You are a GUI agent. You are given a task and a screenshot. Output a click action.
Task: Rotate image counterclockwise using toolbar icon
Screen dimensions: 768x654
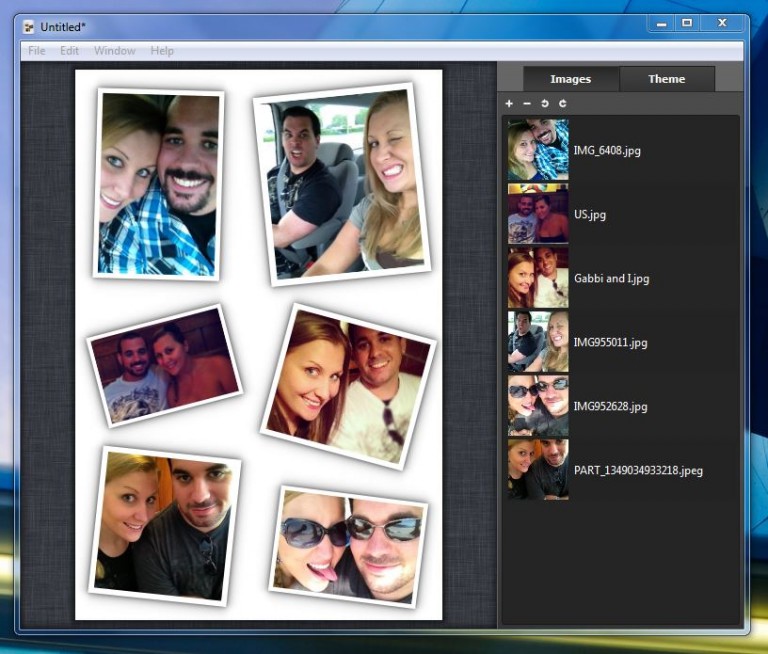(x=545, y=103)
